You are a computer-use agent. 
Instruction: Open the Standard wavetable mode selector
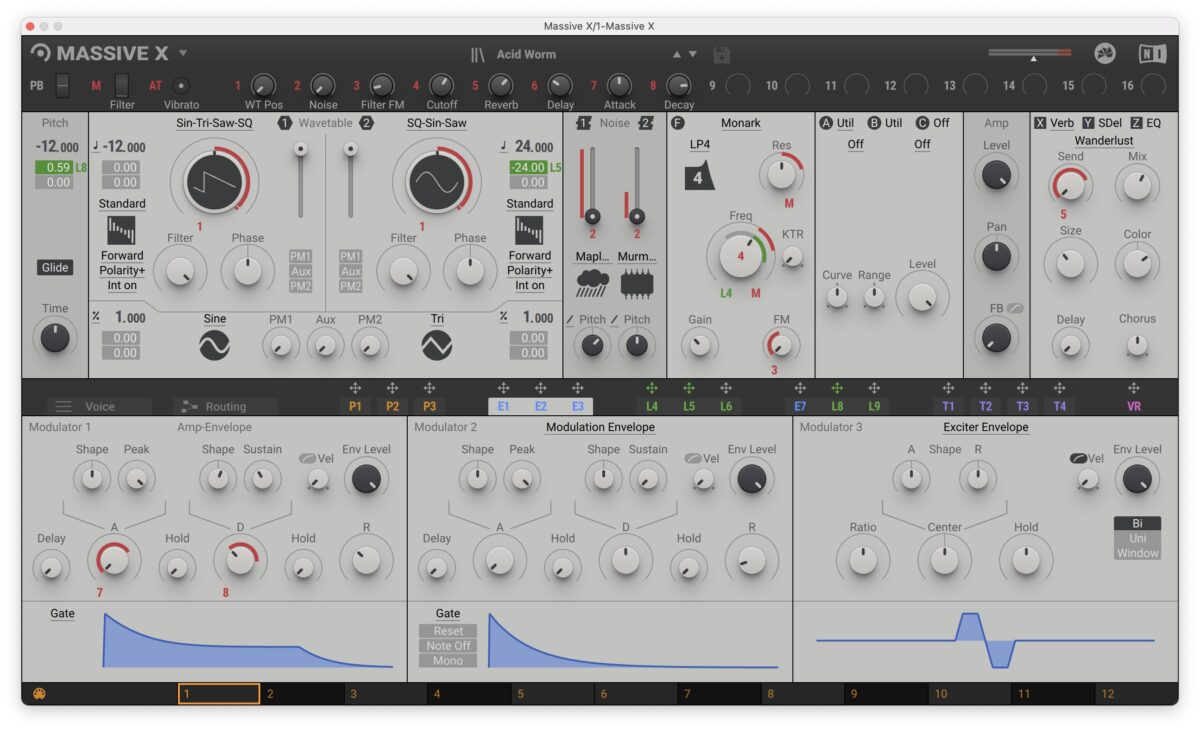tap(123, 203)
